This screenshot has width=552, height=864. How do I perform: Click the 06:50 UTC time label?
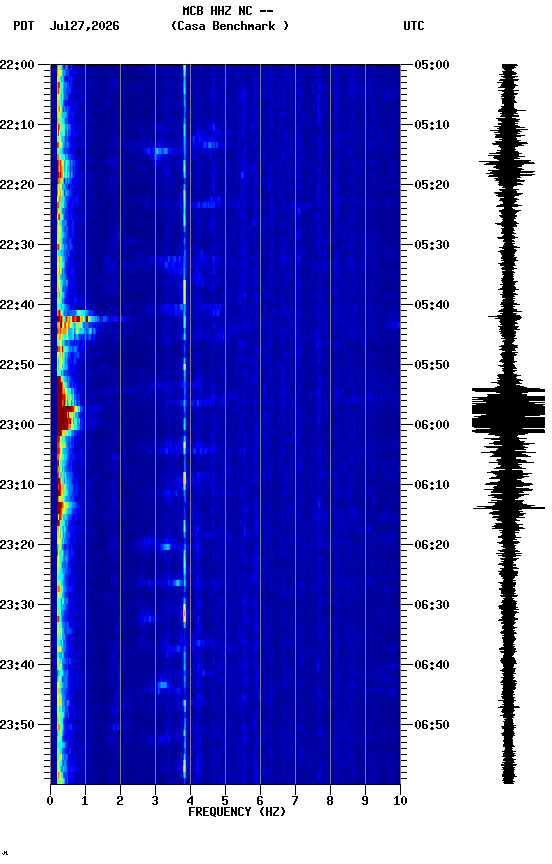tap(432, 725)
